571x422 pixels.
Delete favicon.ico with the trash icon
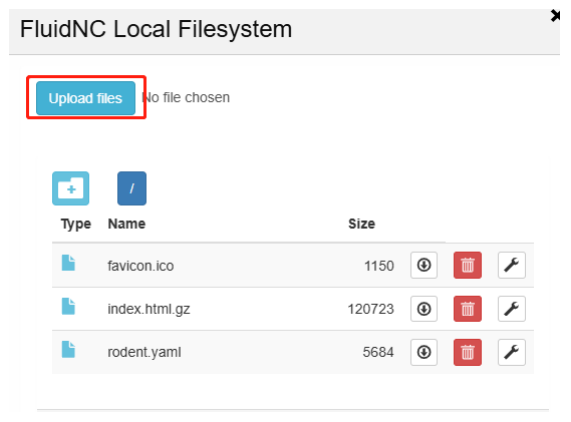(x=468, y=265)
